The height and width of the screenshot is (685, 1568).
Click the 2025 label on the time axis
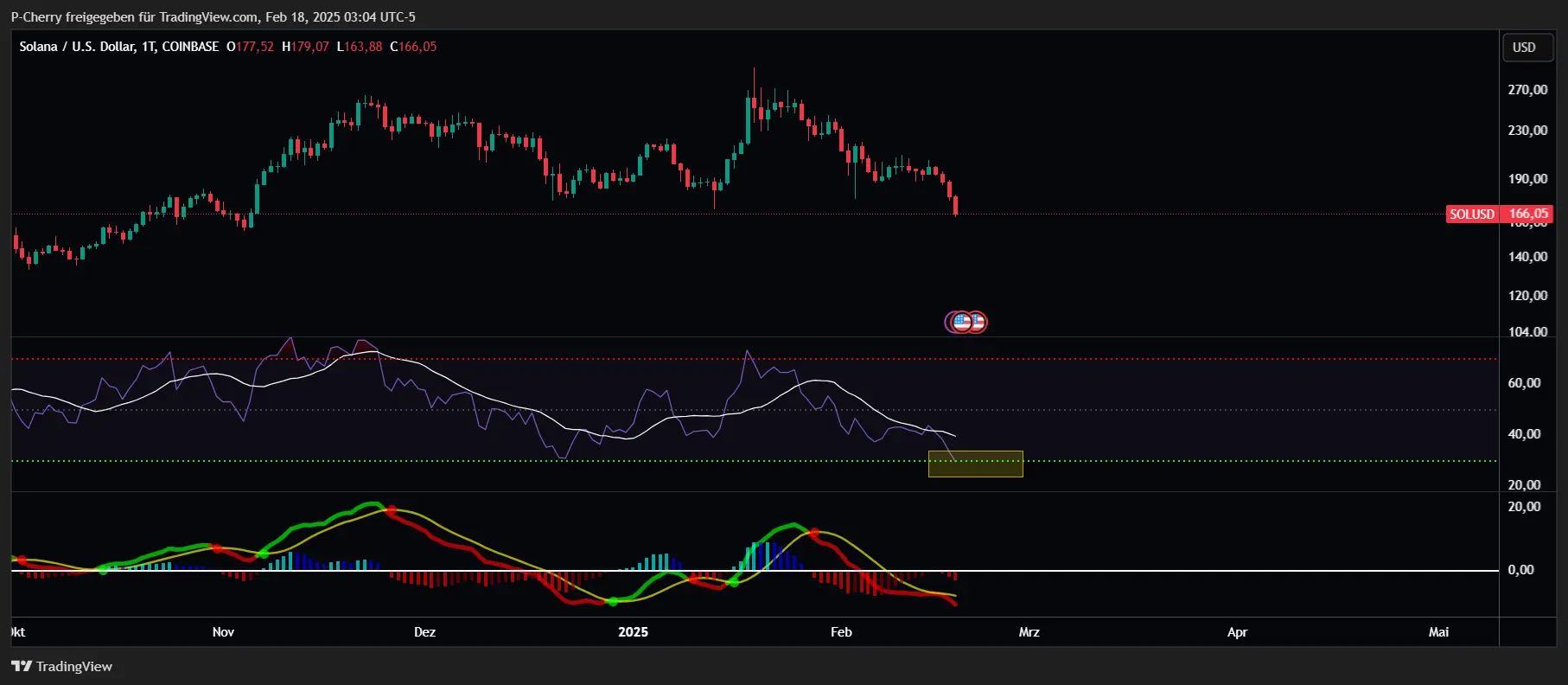633,632
